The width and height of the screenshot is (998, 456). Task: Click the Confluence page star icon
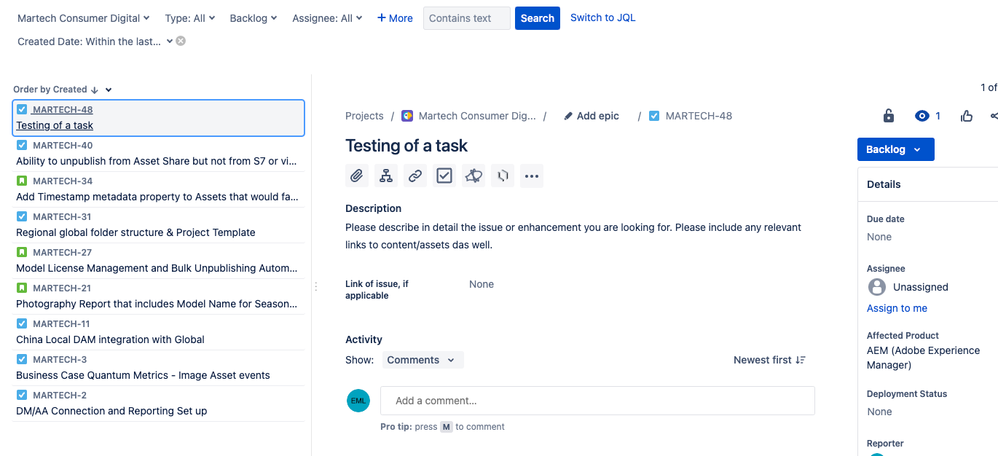[474, 176]
